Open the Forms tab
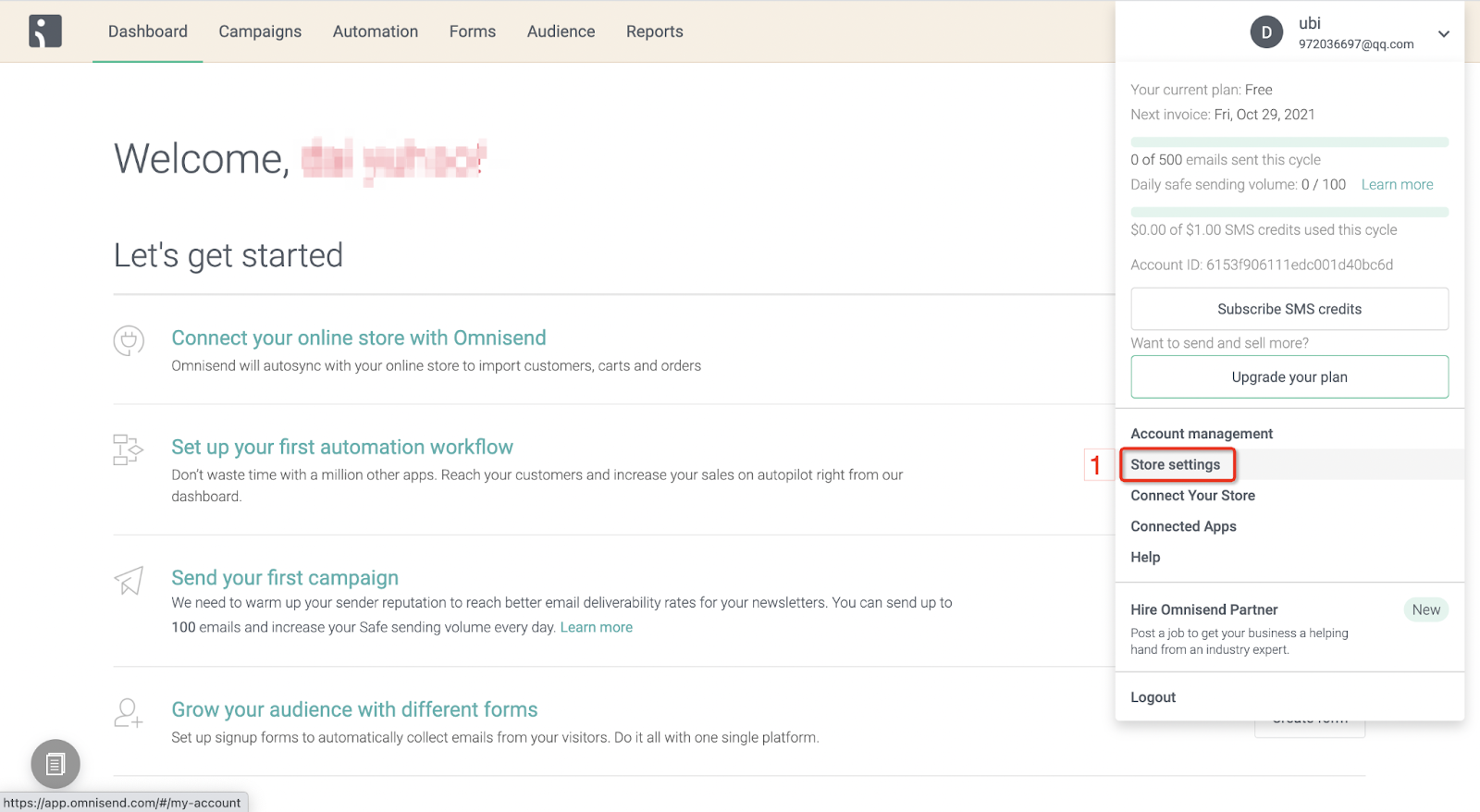The height and width of the screenshot is (812, 1480). pyautogui.click(x=473, y=31)
